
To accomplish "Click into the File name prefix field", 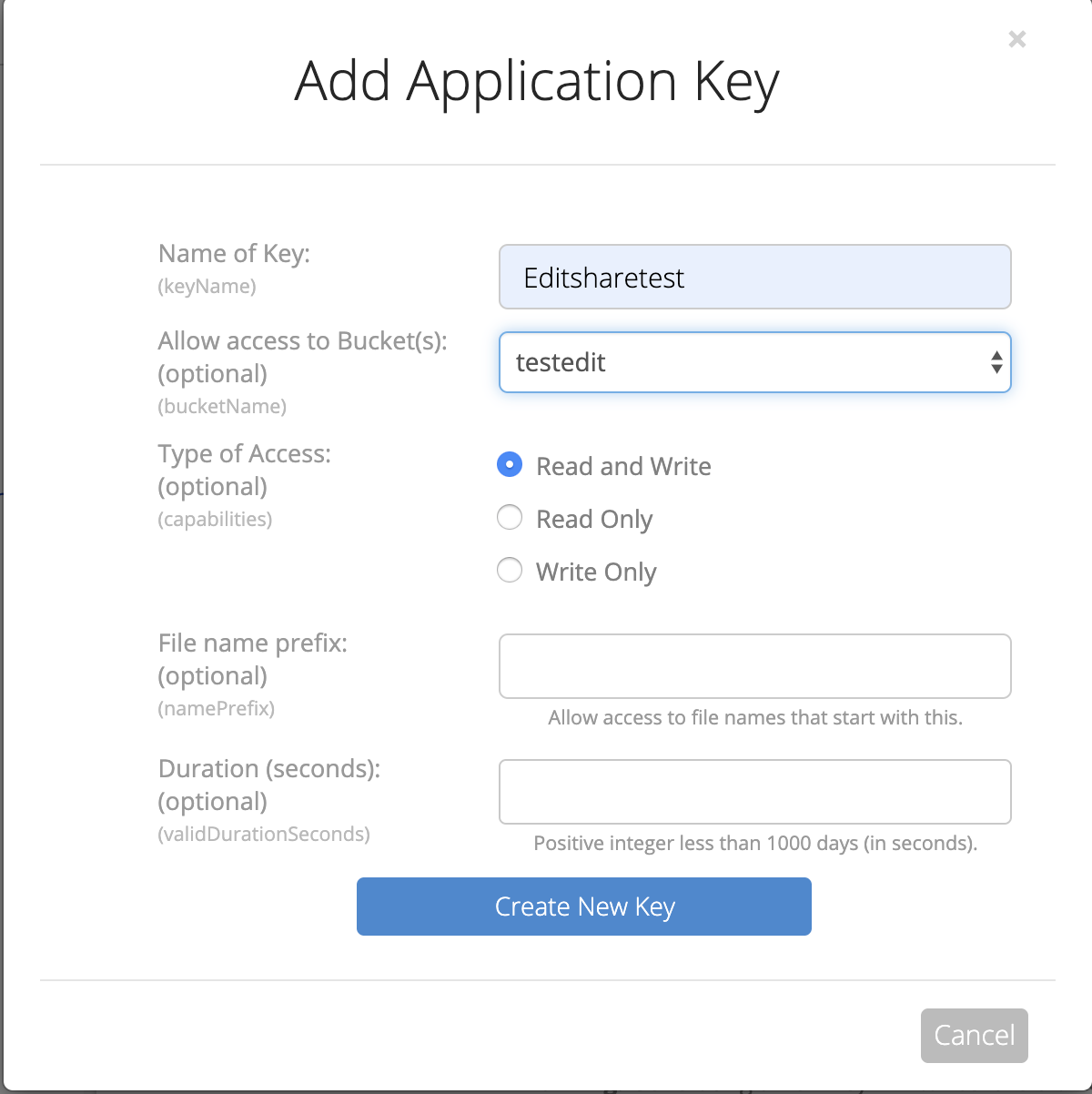I will coord(755,666).
